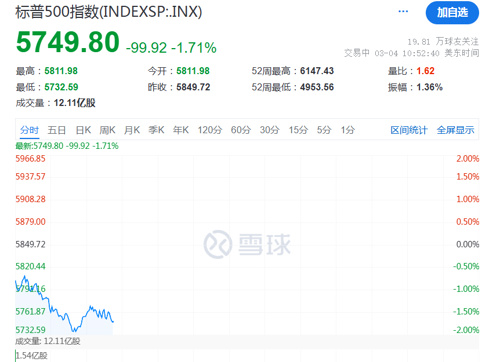Screen dimensions: 500x362
Task: Switch to the 周K weekly chart
Action: point(107,130)
